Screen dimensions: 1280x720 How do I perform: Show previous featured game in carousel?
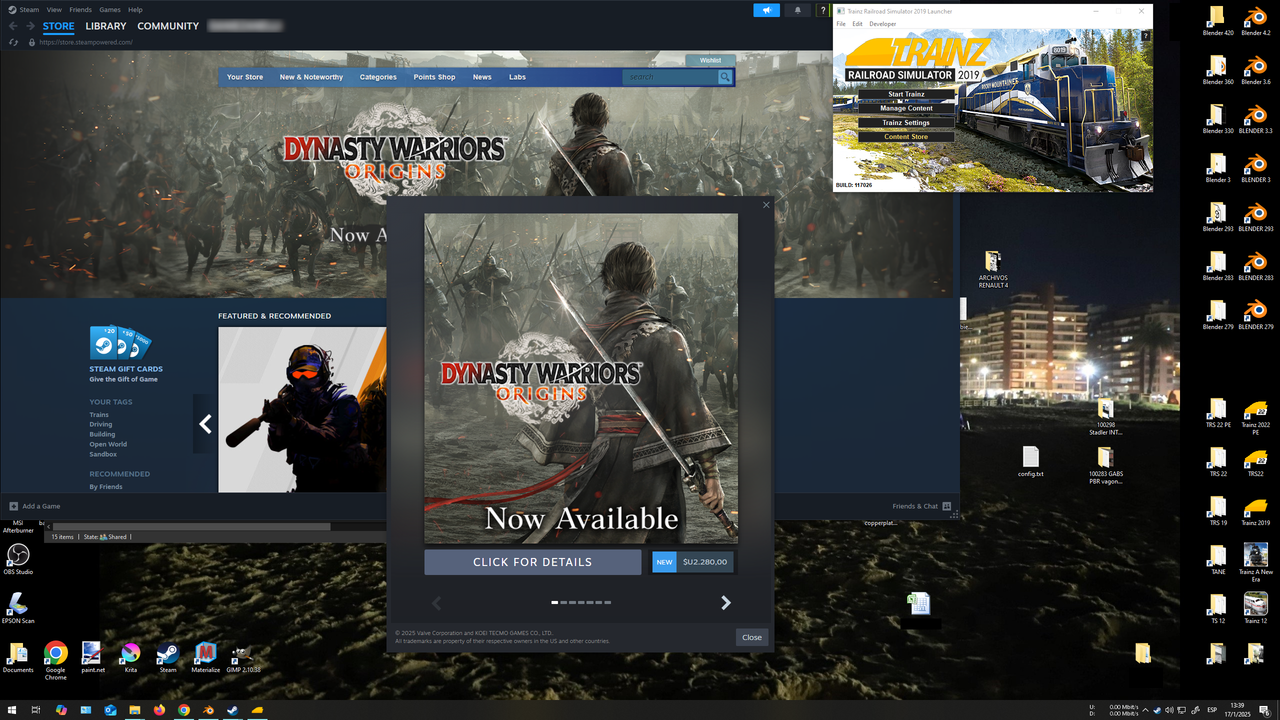(x=205, y=424)
